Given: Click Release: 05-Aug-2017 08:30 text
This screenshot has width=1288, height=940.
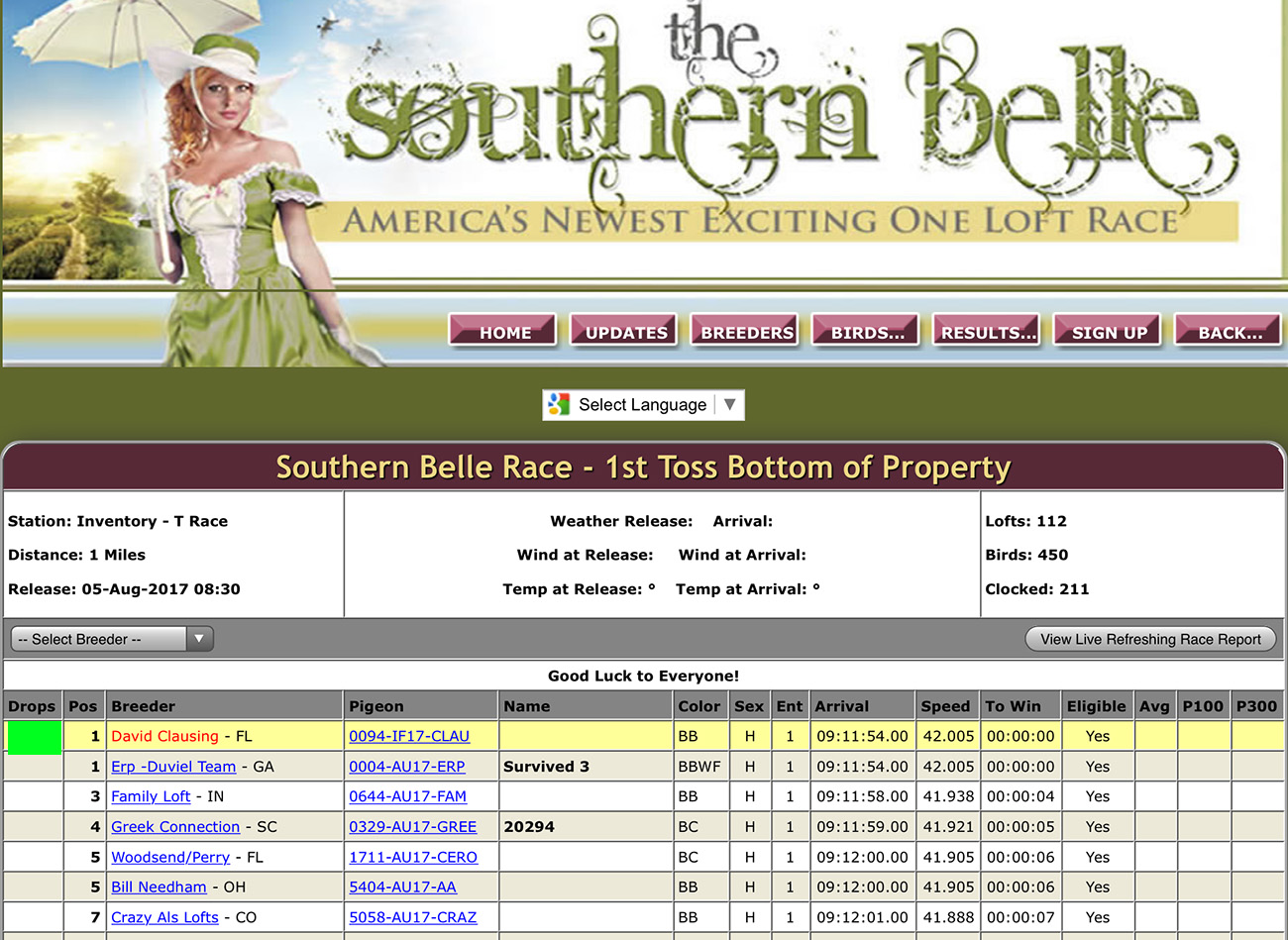Looking at the screenshot, I should point(124,589).
